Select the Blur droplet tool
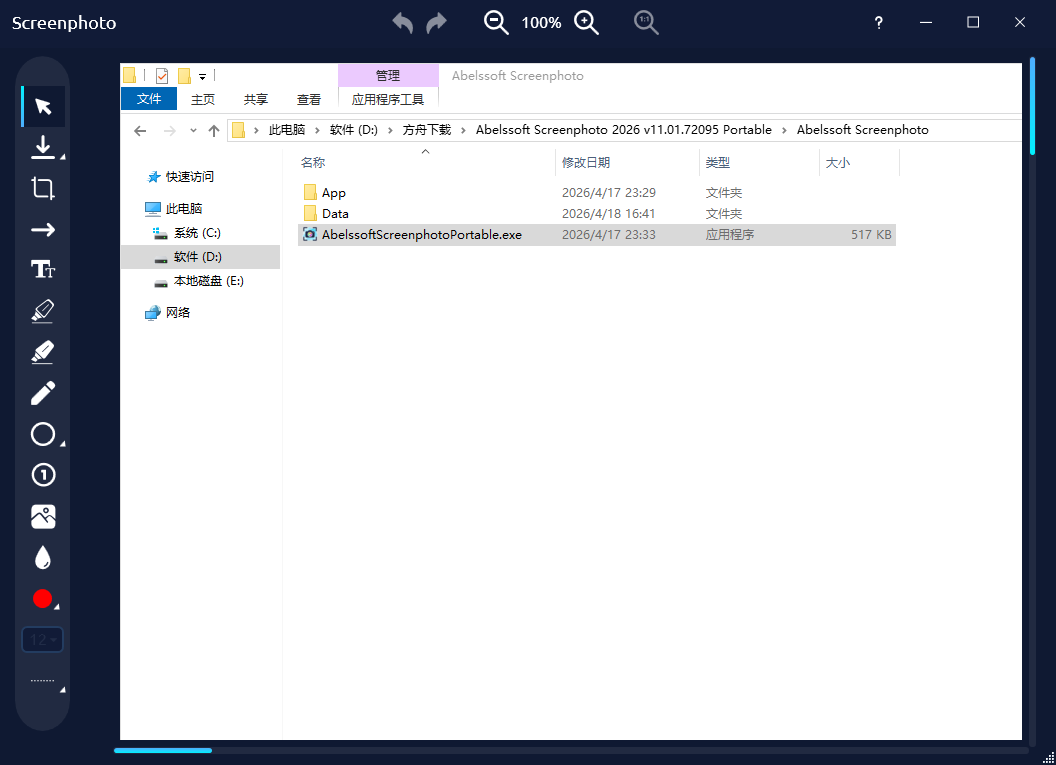This screenshot has height=765, width=1056. [42, 557]
